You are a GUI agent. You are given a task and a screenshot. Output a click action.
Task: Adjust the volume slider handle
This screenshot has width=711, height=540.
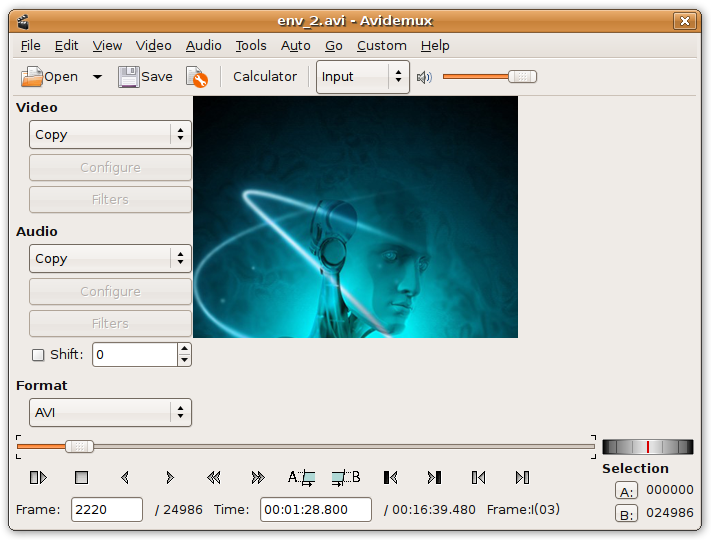pos(522,77)
